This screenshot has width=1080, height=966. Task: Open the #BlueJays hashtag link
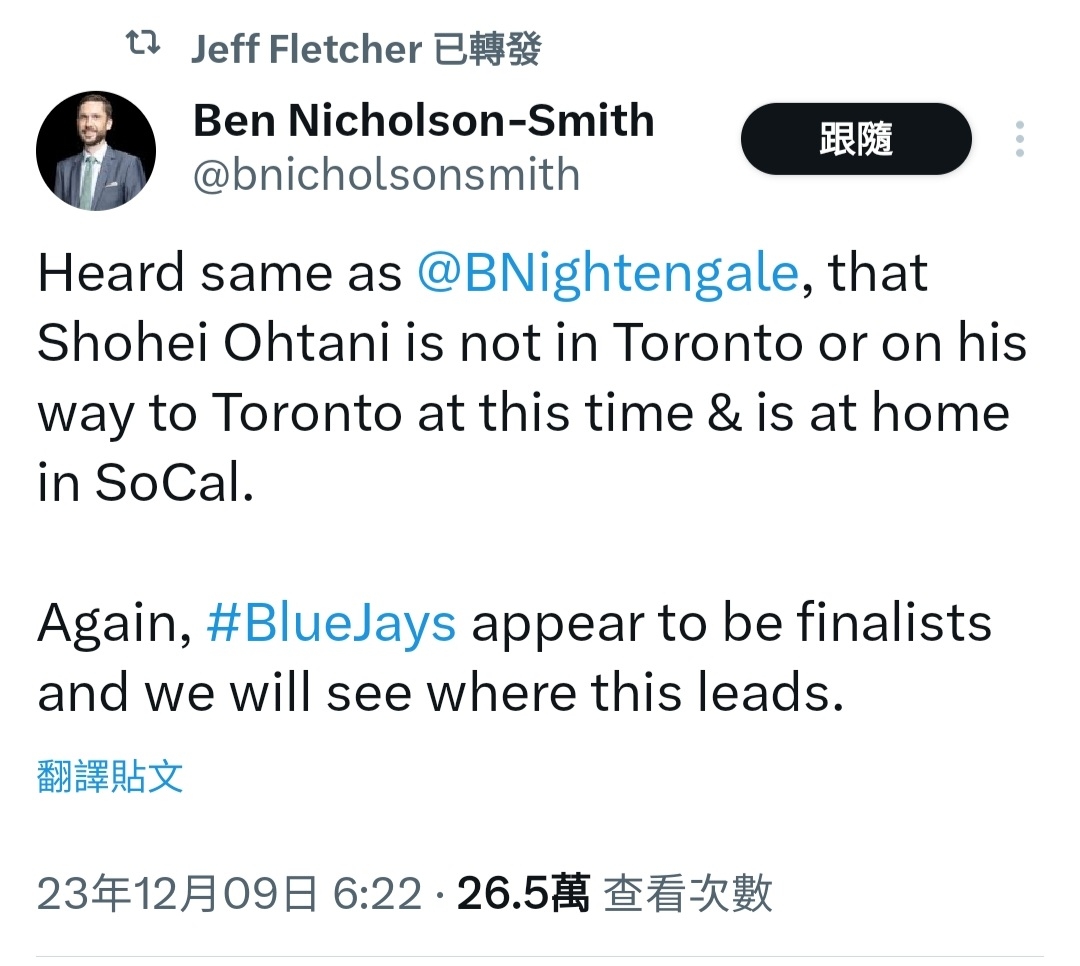(331, 624)
